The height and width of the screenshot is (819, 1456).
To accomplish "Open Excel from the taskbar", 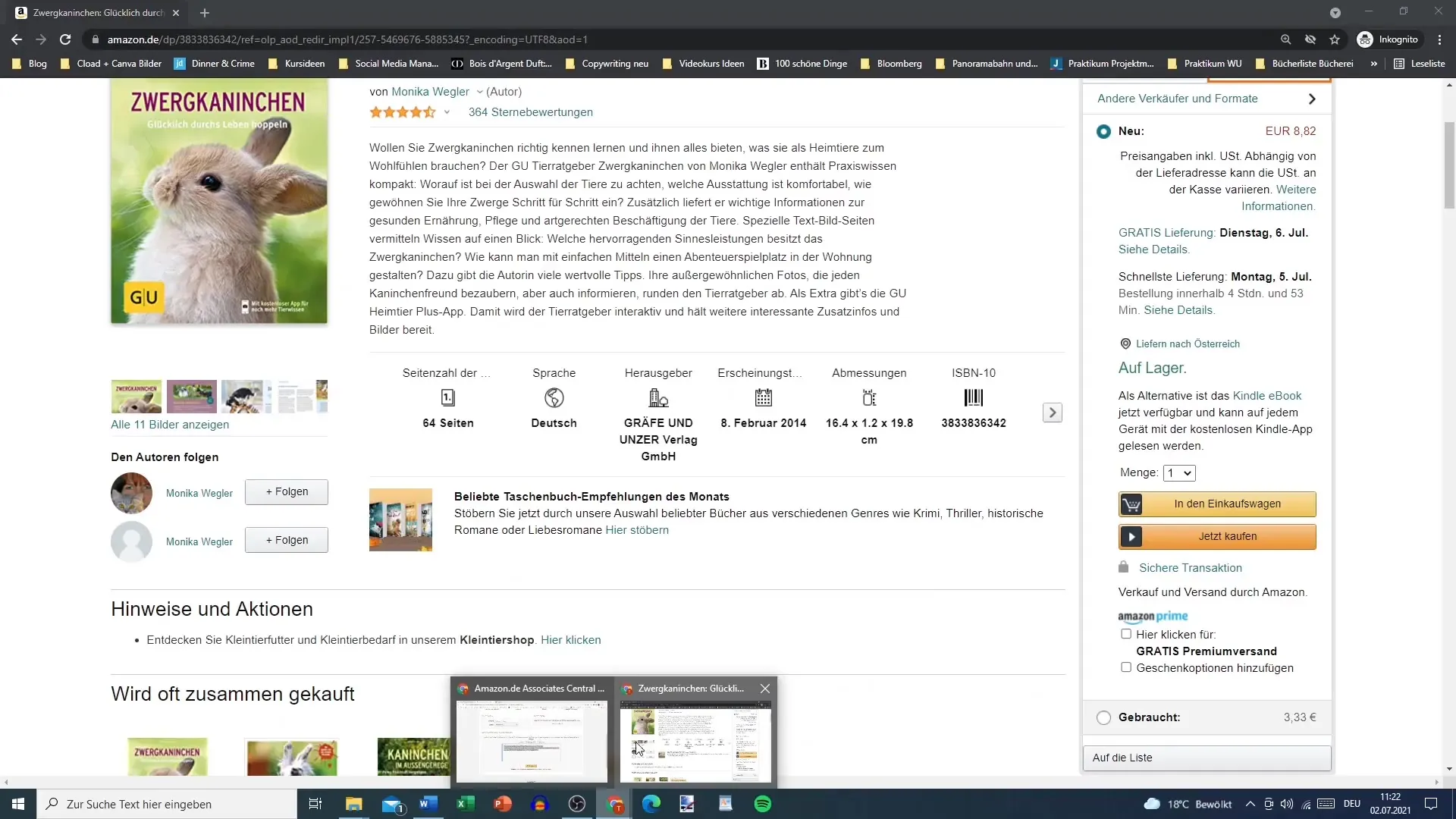I will 466,804.
